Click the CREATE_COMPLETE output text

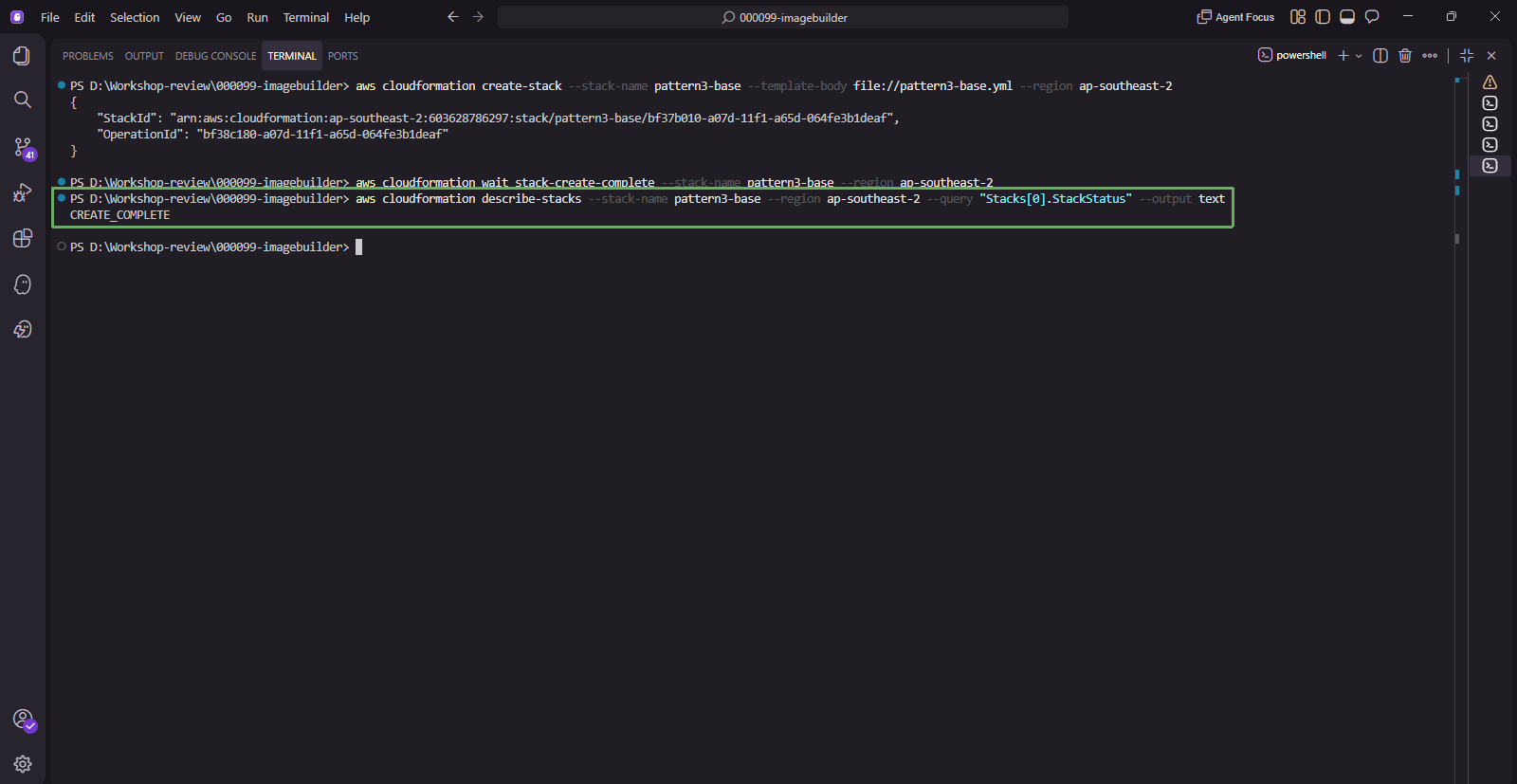click(119, 215)
